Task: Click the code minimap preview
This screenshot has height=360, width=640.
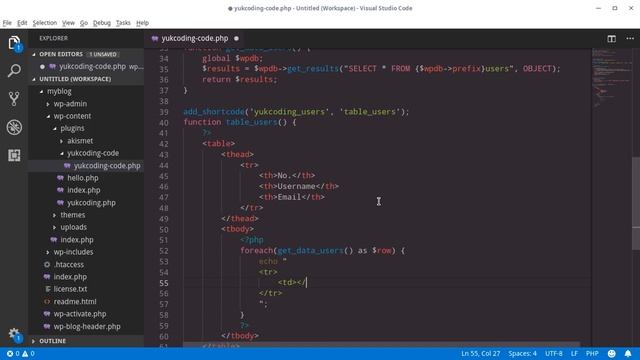Action: [611, 78]
